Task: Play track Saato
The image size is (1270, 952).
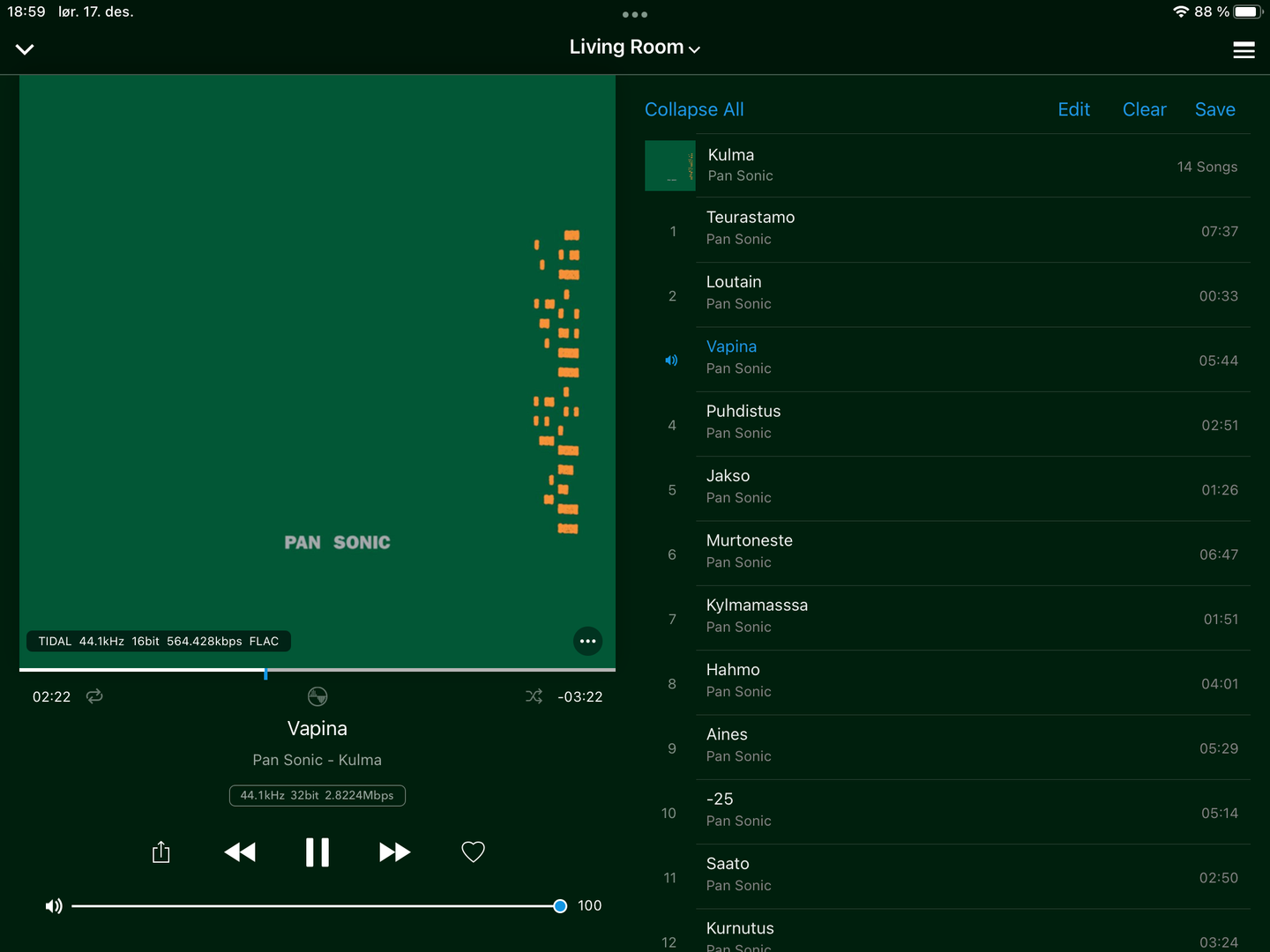Action: (947, 877)
